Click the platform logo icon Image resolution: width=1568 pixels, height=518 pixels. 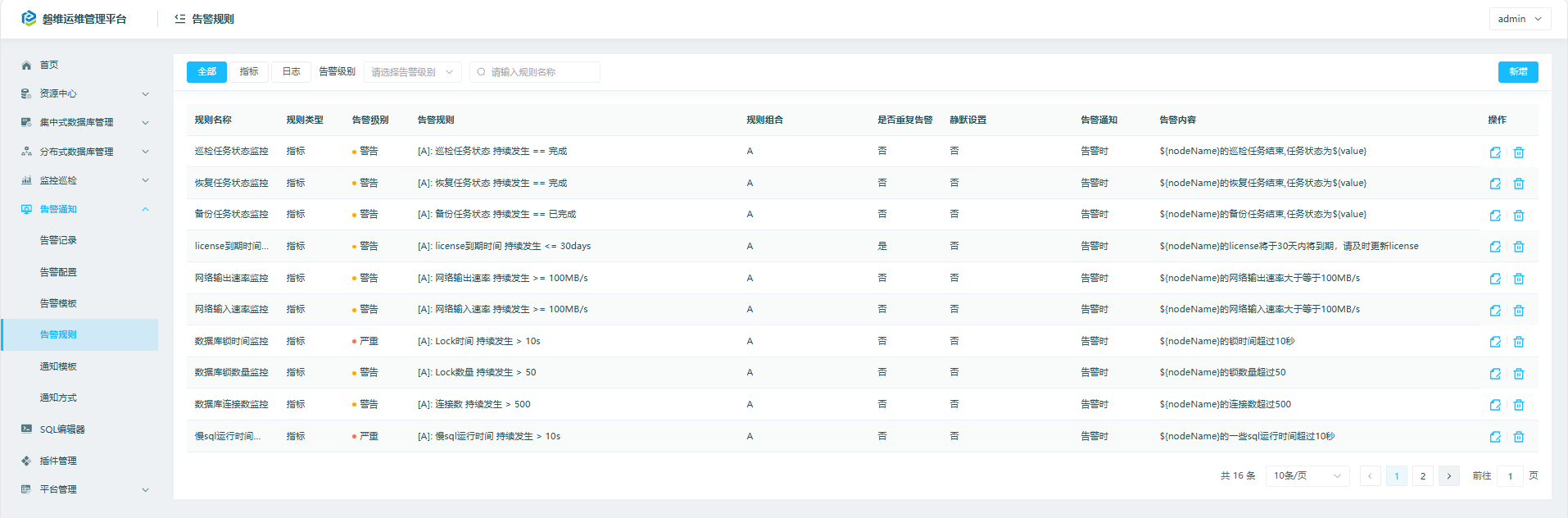click(29, 18)
